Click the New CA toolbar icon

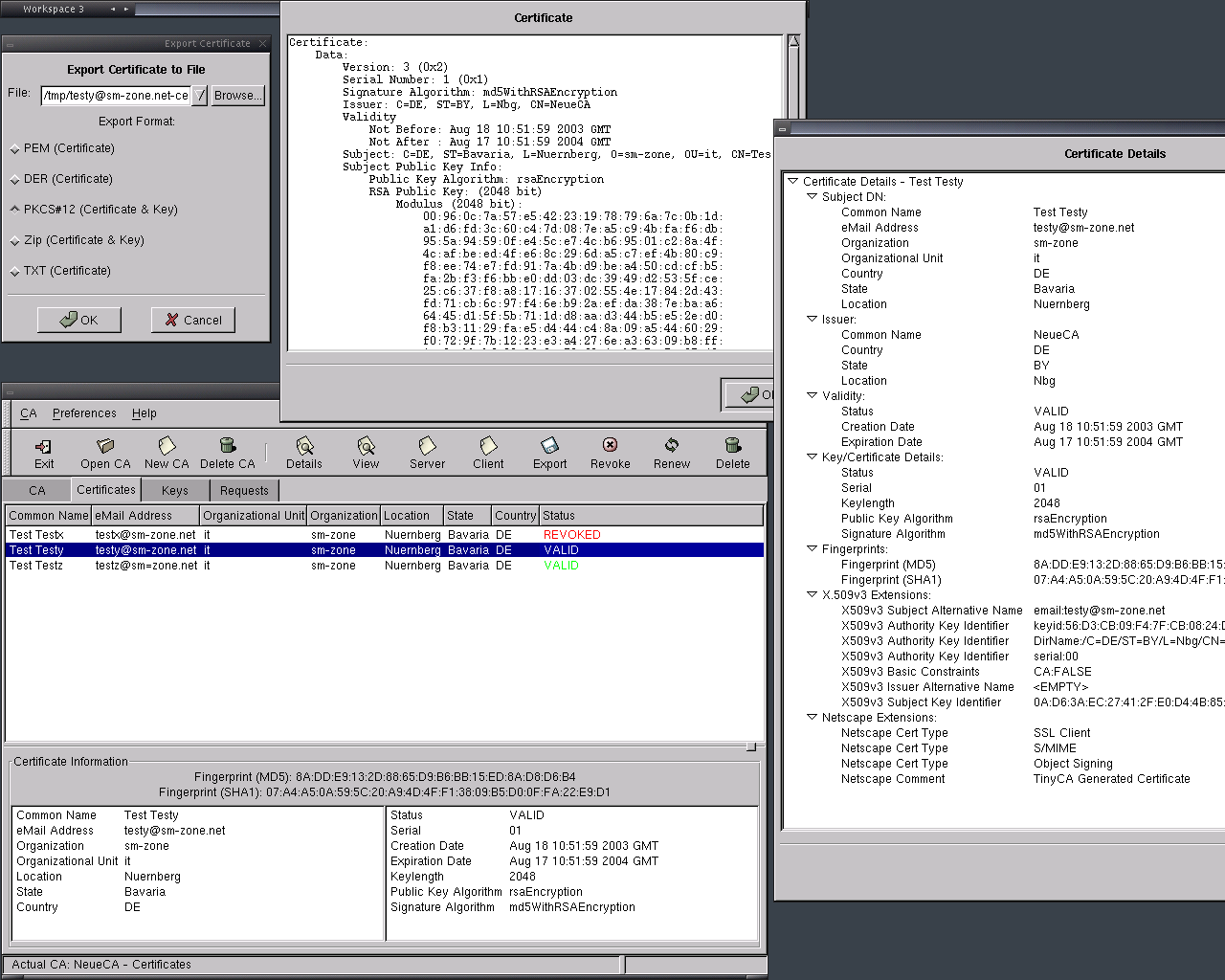coord(167,446)
